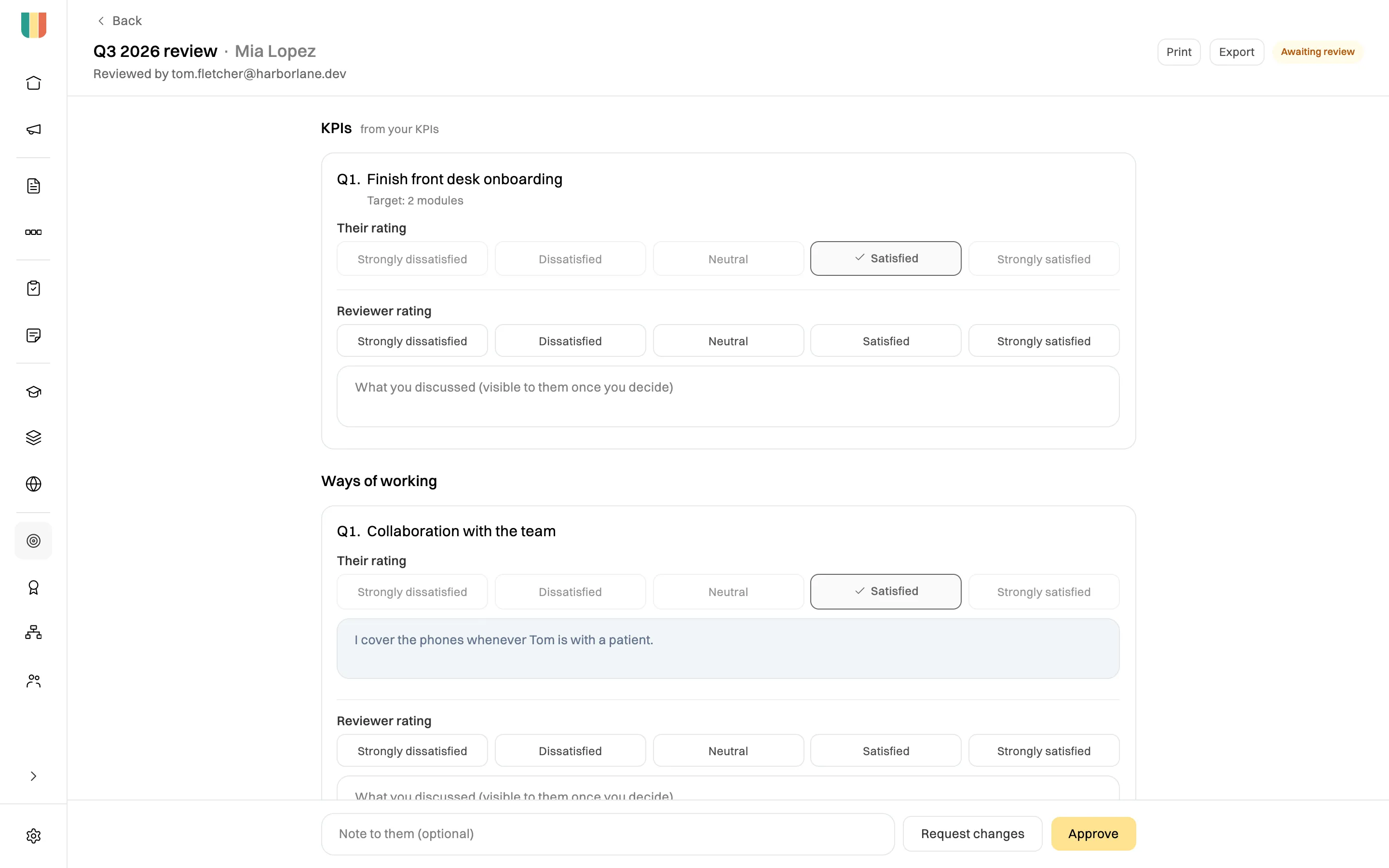Click the app logo in the sidebar

[x=33, y=25]
